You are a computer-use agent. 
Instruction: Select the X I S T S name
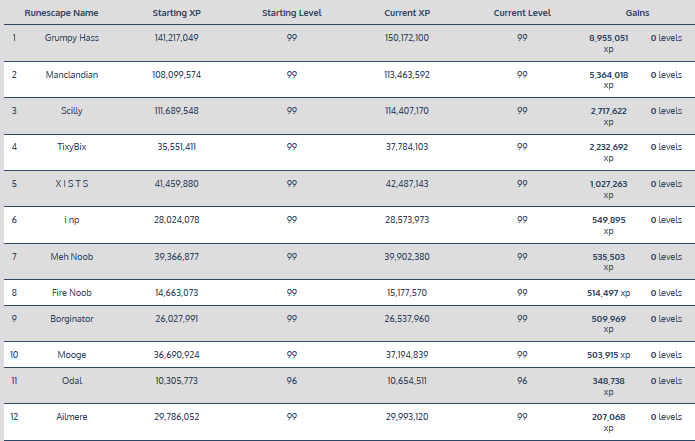pyautogui.click(x=71, y=183)
